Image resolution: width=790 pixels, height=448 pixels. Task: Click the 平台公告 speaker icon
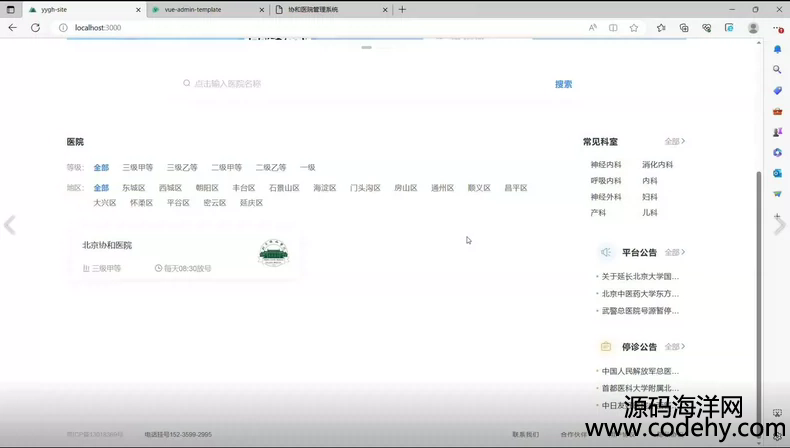tap(606, 252)
